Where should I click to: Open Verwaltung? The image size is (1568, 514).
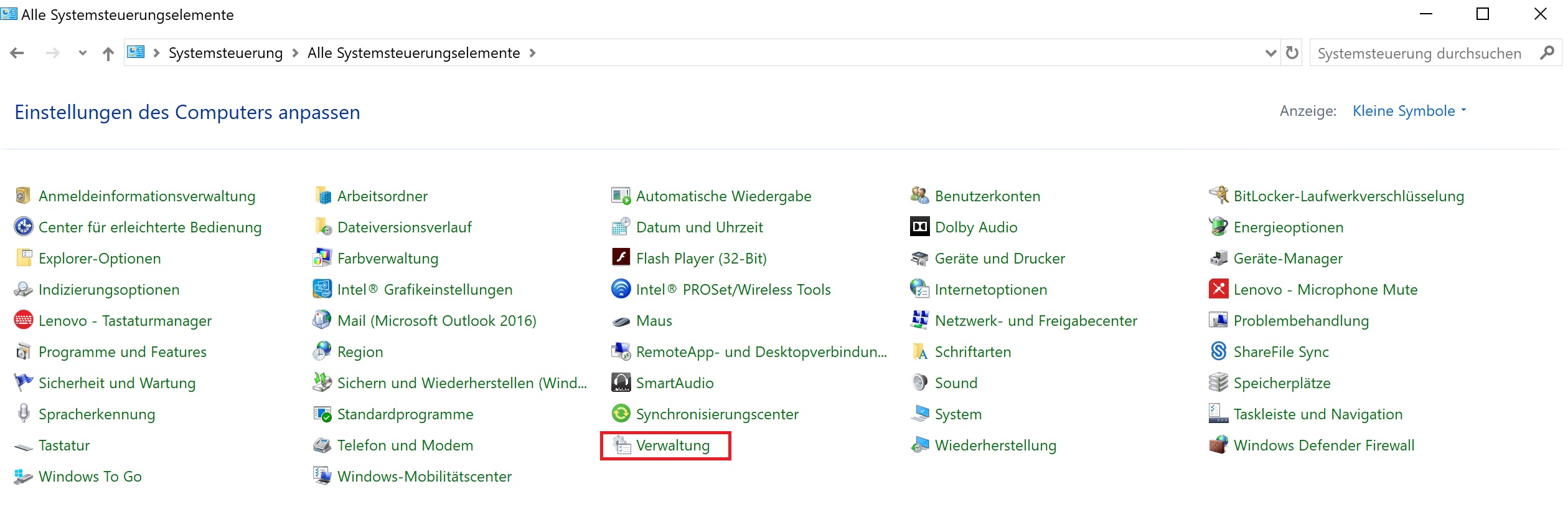[x=673, y=445]
